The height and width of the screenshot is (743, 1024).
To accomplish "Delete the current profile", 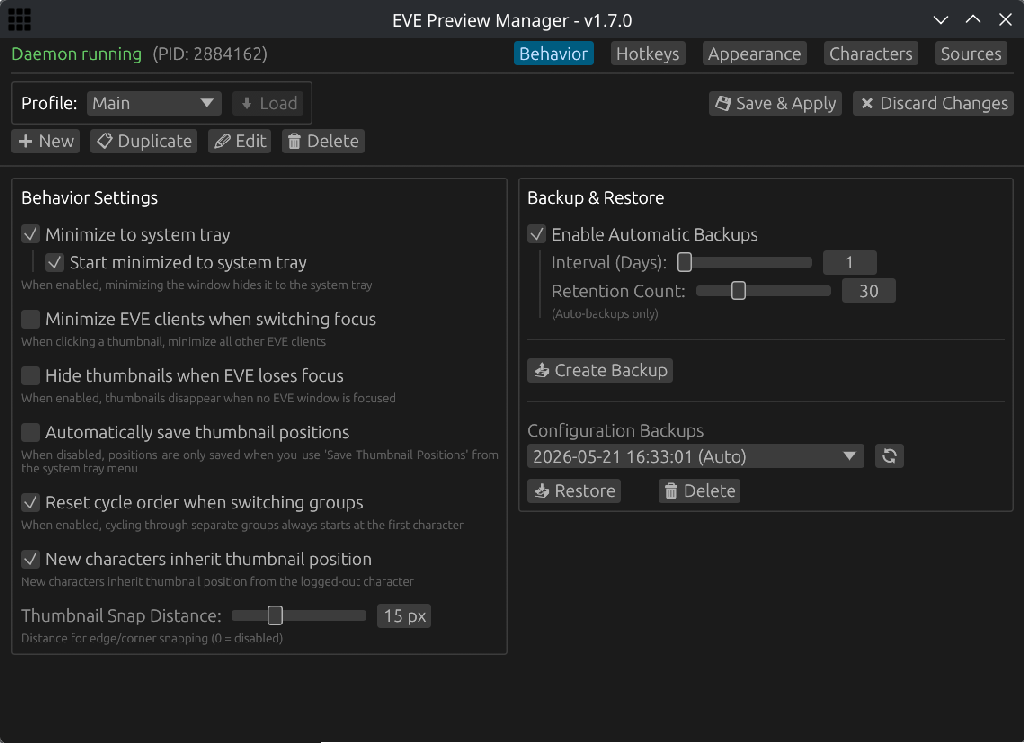I will 323,141.
